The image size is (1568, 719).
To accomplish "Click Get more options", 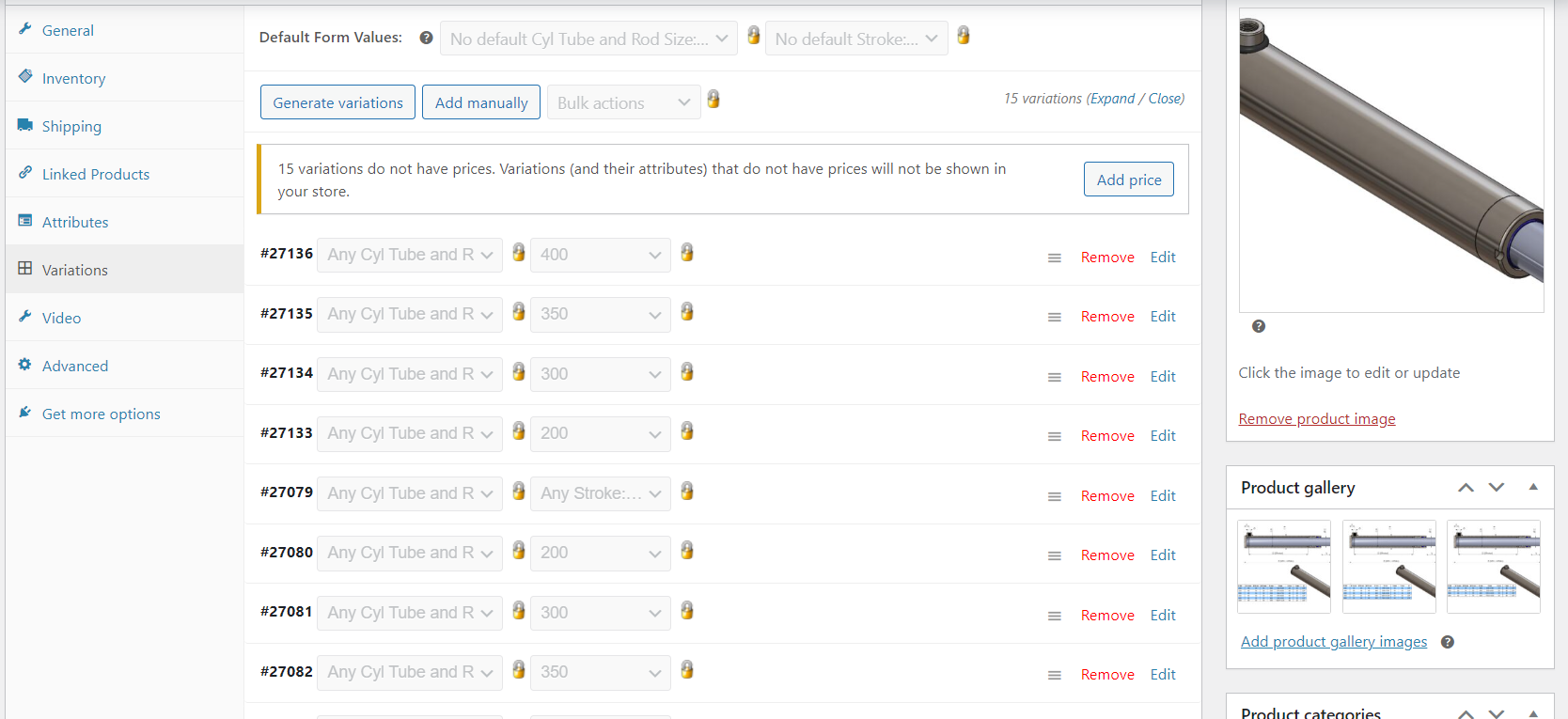I will click(x=124, y=414).
